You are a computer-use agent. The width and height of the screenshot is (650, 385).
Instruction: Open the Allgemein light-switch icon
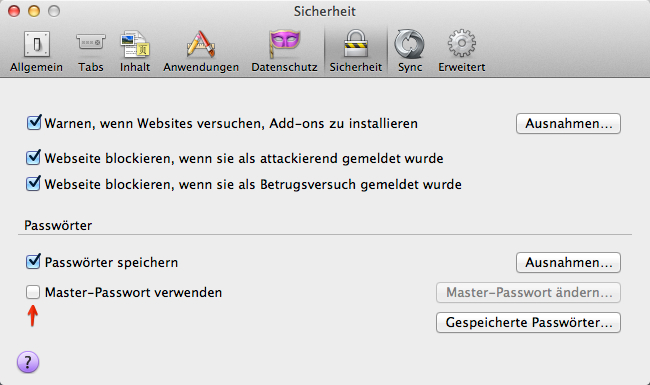click(x=36, y=44)
